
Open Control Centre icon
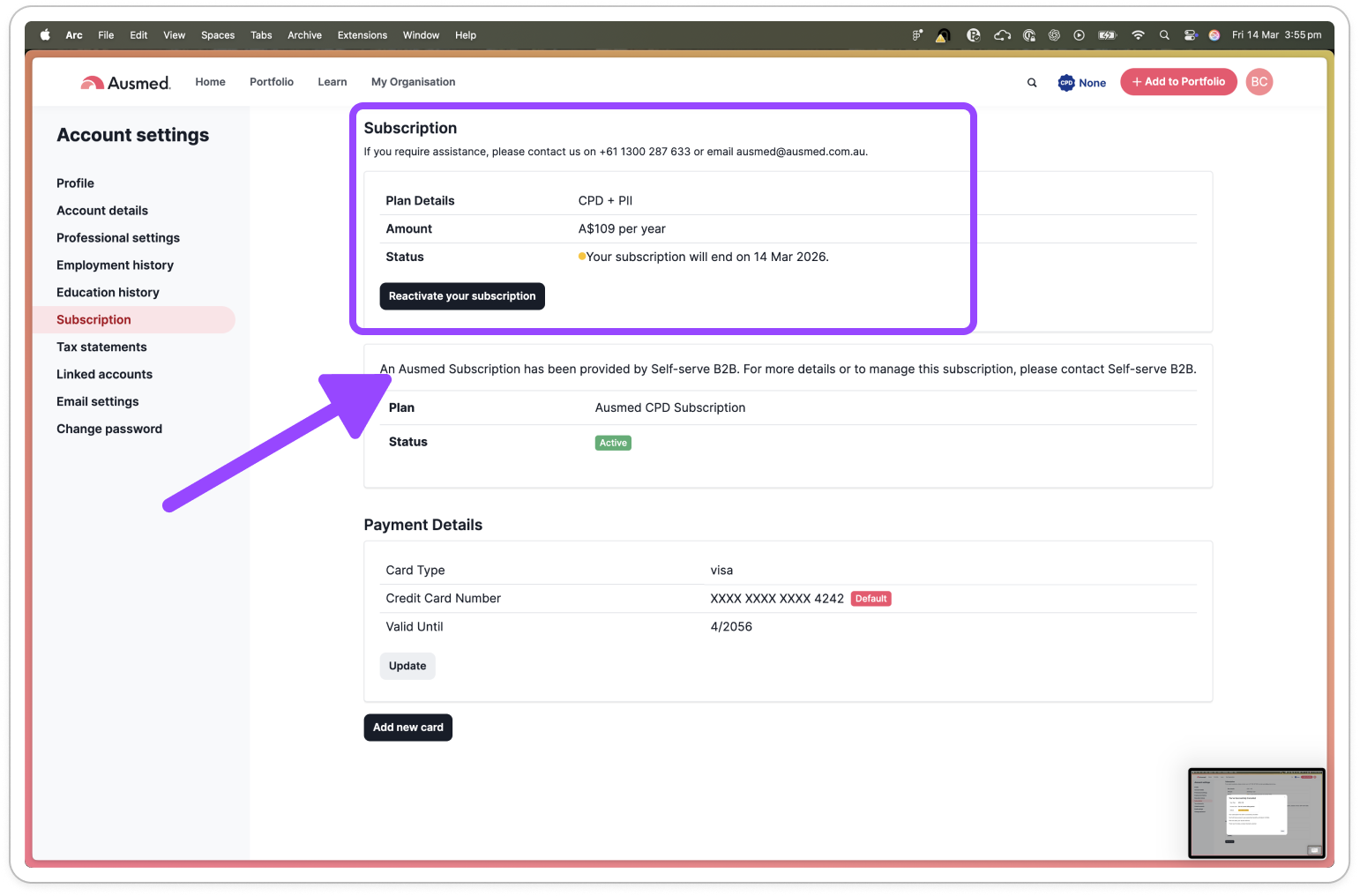point(1190,35)
